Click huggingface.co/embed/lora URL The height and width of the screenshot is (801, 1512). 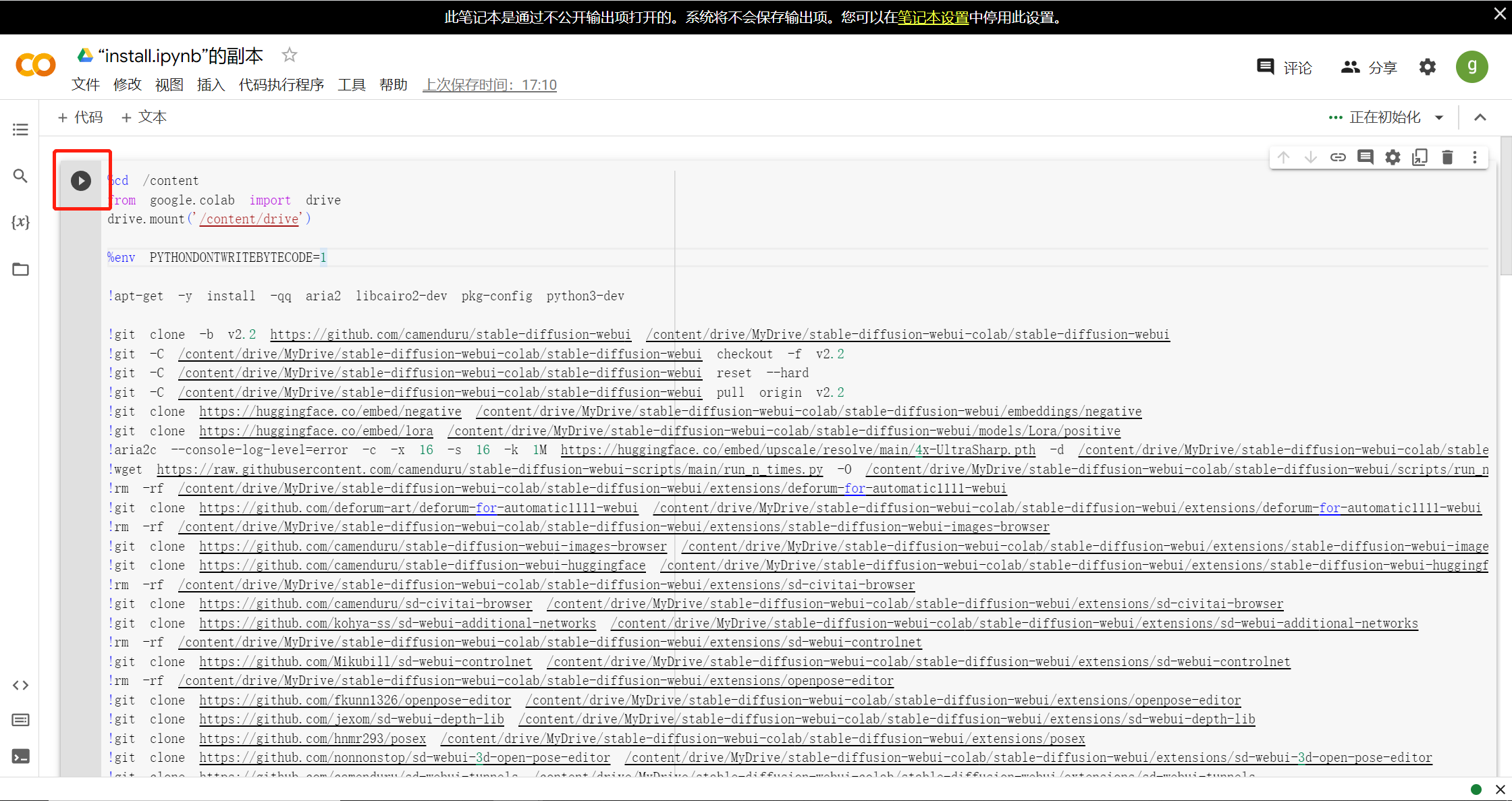pyautogui.click(x=316, y=431)
